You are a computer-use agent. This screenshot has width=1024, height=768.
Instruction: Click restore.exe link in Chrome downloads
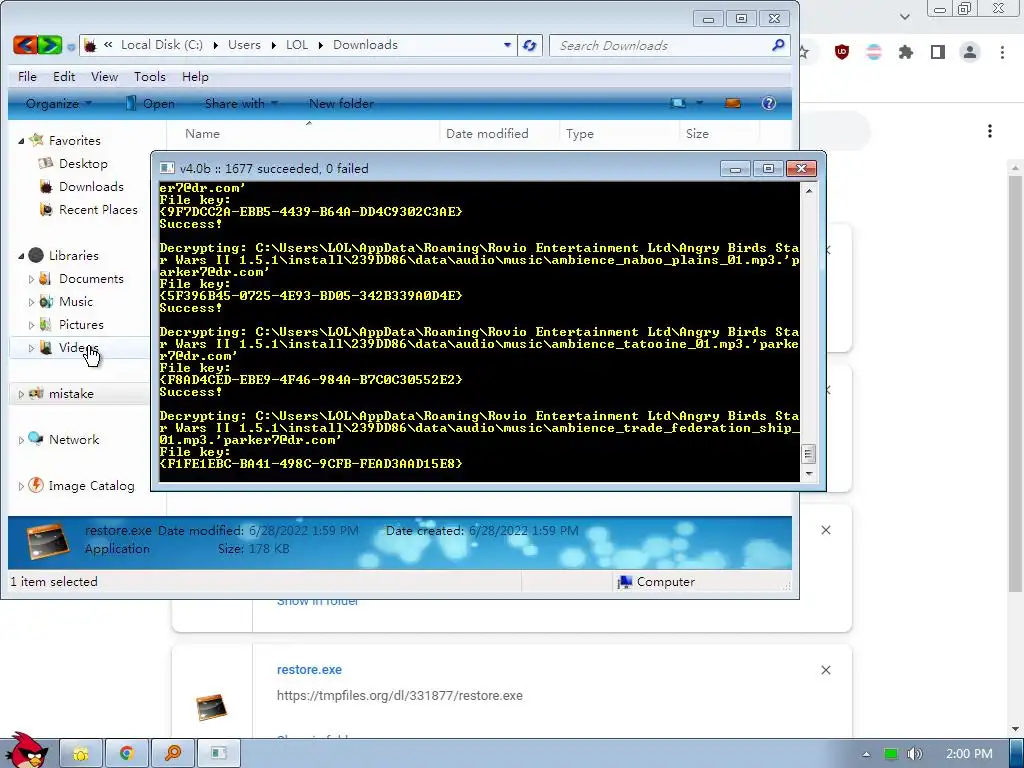click(x=309, y=669)
